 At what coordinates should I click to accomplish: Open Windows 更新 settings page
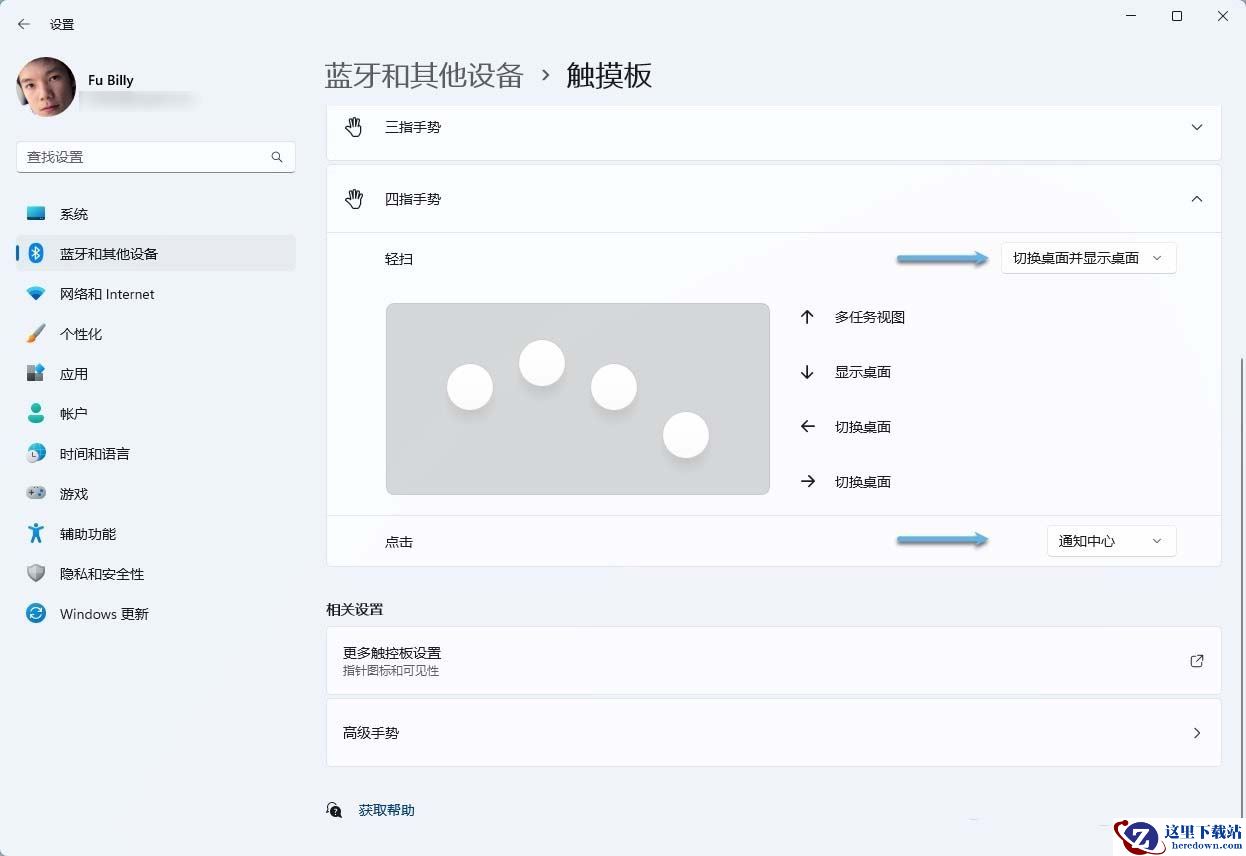click(x=156, y=614)
